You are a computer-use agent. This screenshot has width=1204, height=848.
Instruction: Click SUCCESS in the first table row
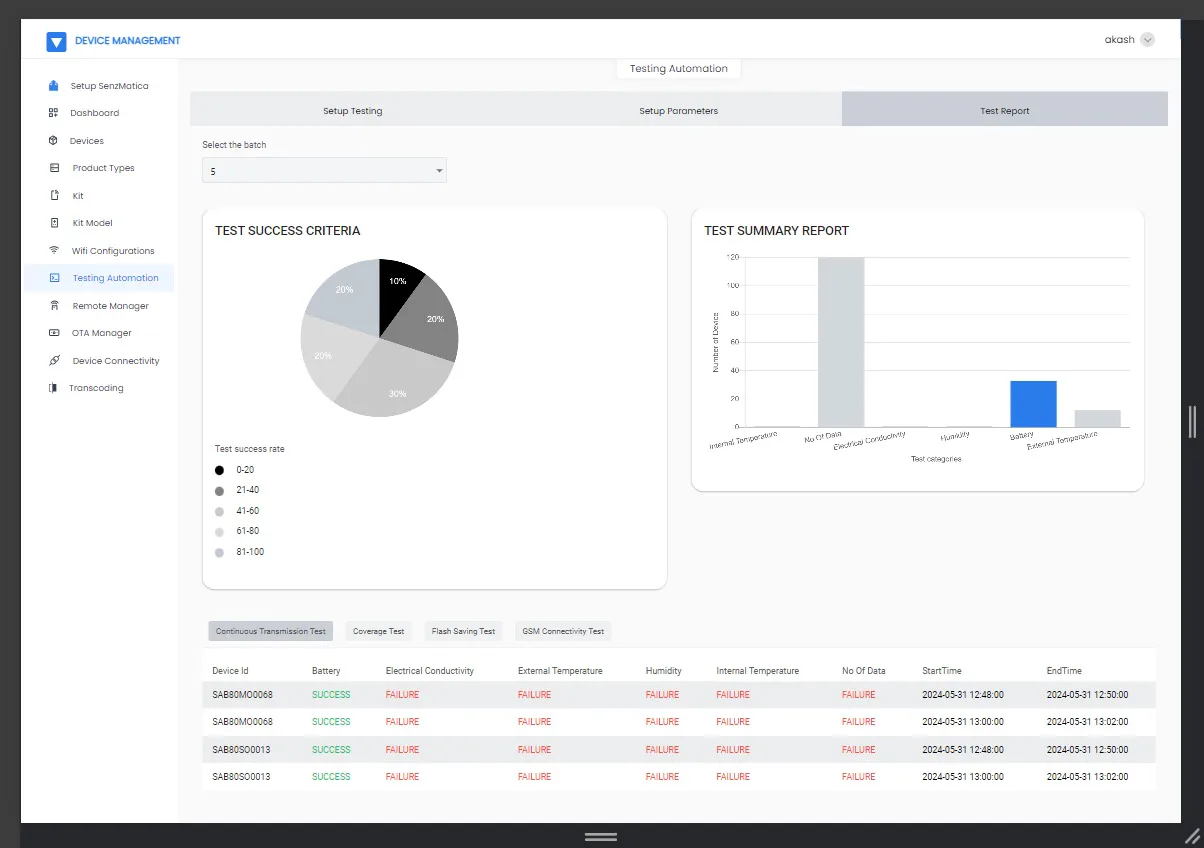[331, 694]
